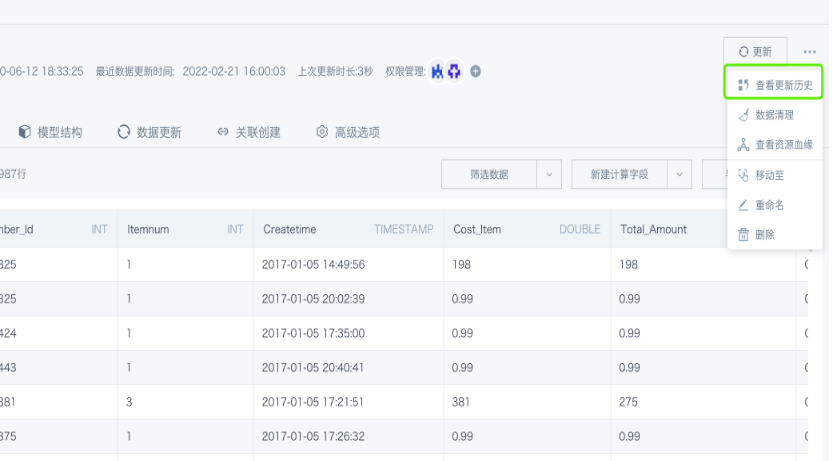The height and width of the screenshot is (461, 832).
Task: Switch to the 模型结构 tab
Action: click(50, 132)
